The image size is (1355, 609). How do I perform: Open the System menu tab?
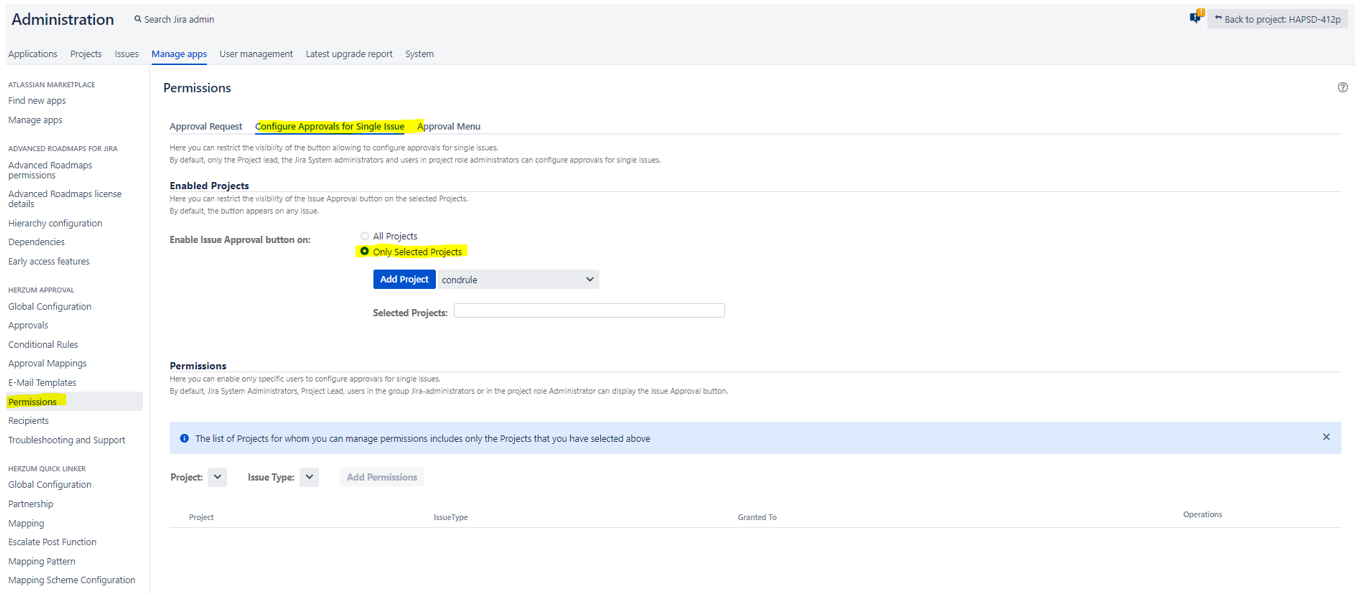point(419,54)
